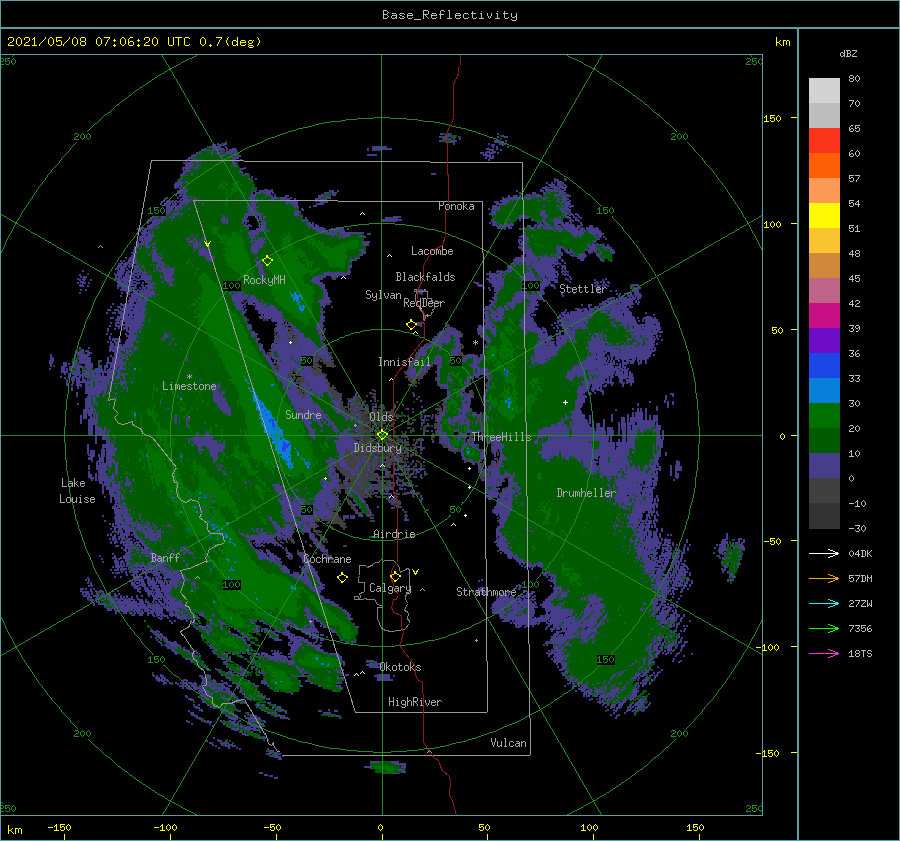Click the RockyMH label
This screenshot has height=841, width=900.
tap(264, 280)
